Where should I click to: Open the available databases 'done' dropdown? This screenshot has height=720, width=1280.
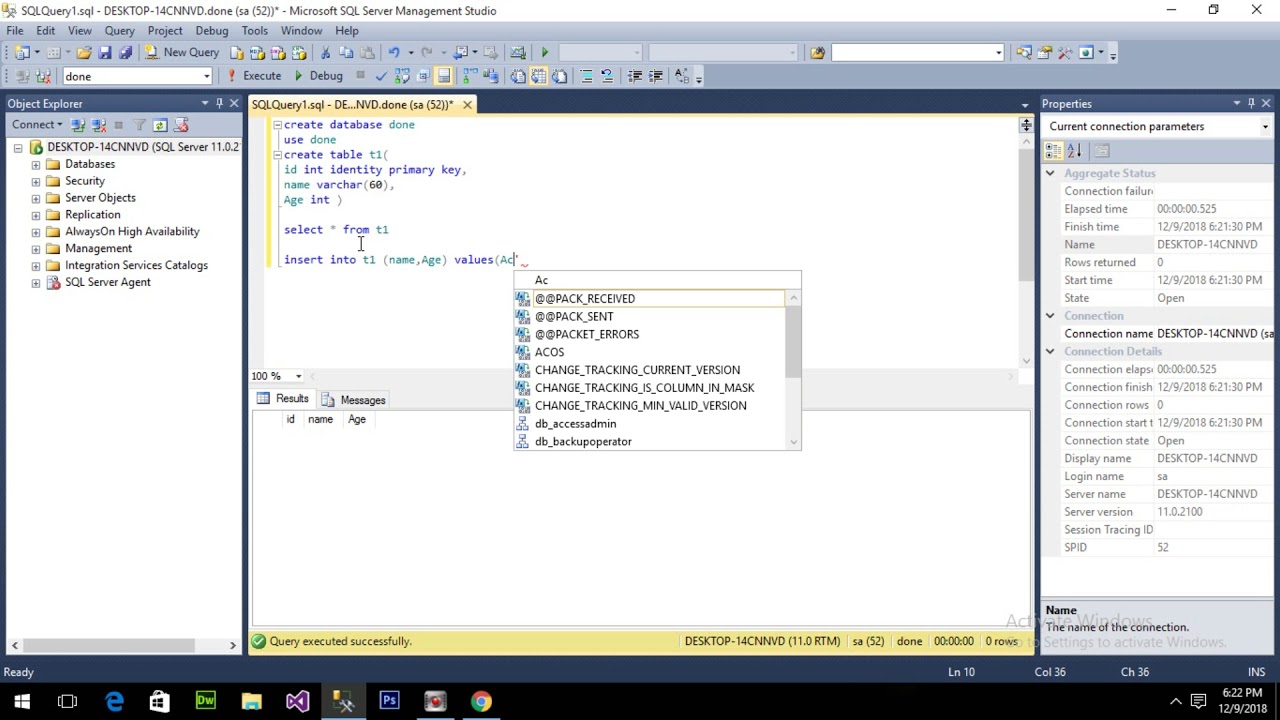(x=207, y=76)
